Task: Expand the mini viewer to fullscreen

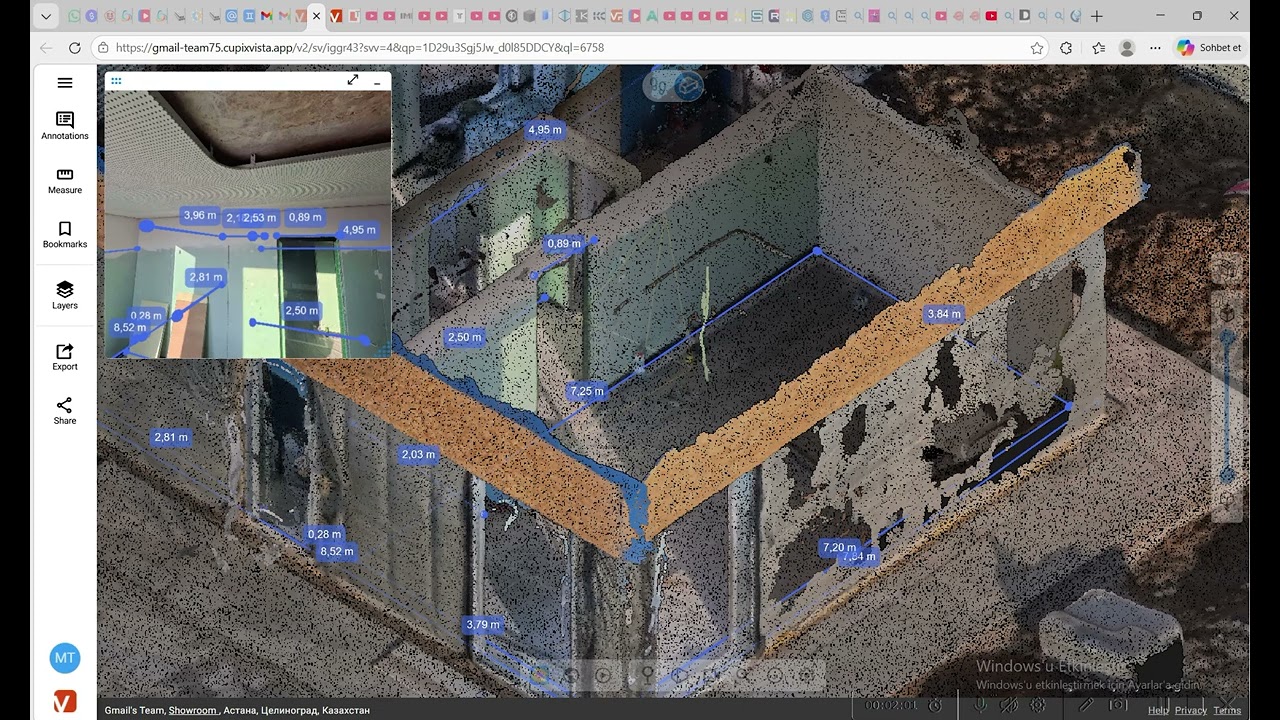Action: (353, 80)
